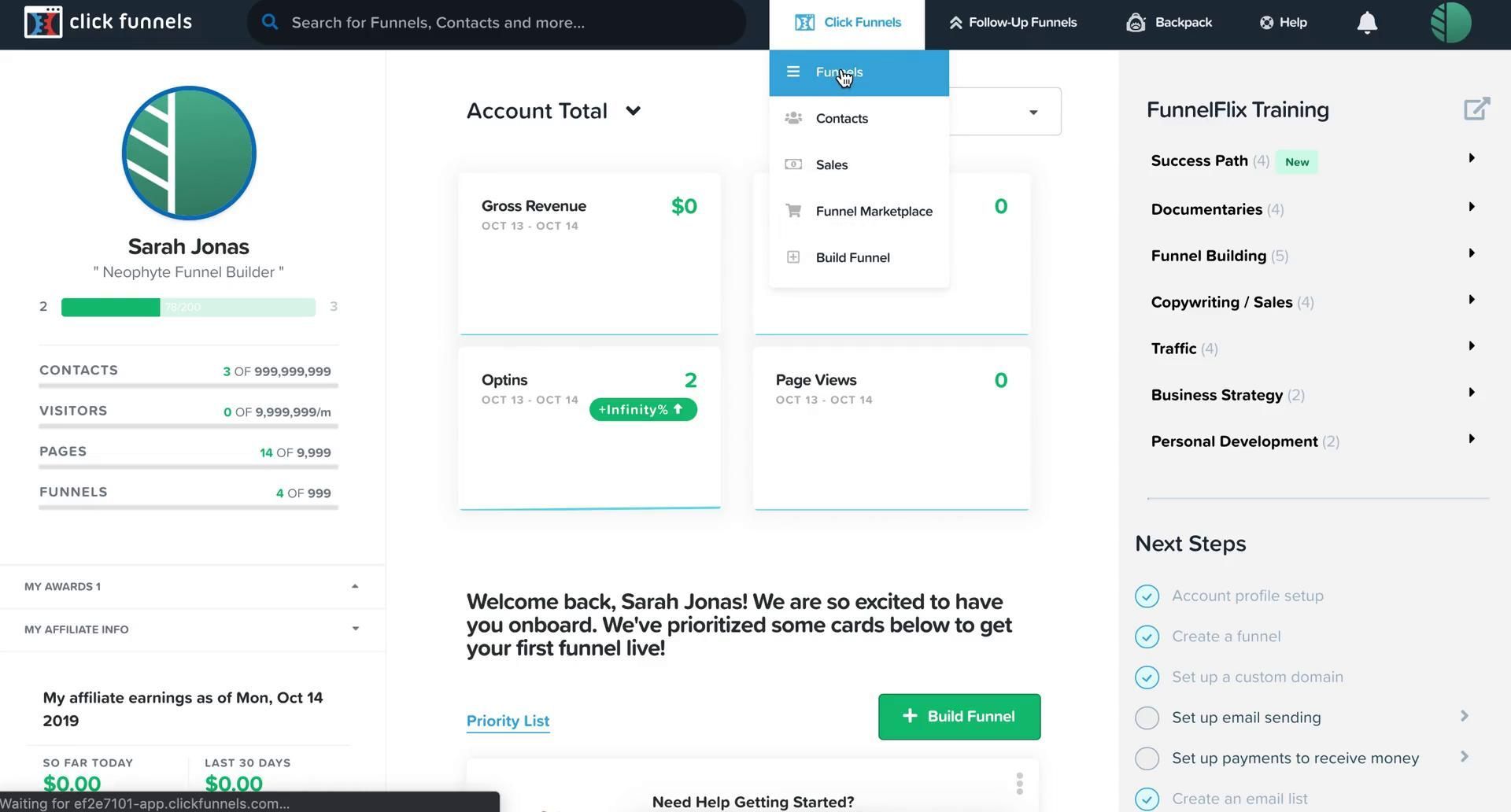Click the Account profile setup checkmark
The width and height of the screenshot is (1511, 812).
(1147, 596)
